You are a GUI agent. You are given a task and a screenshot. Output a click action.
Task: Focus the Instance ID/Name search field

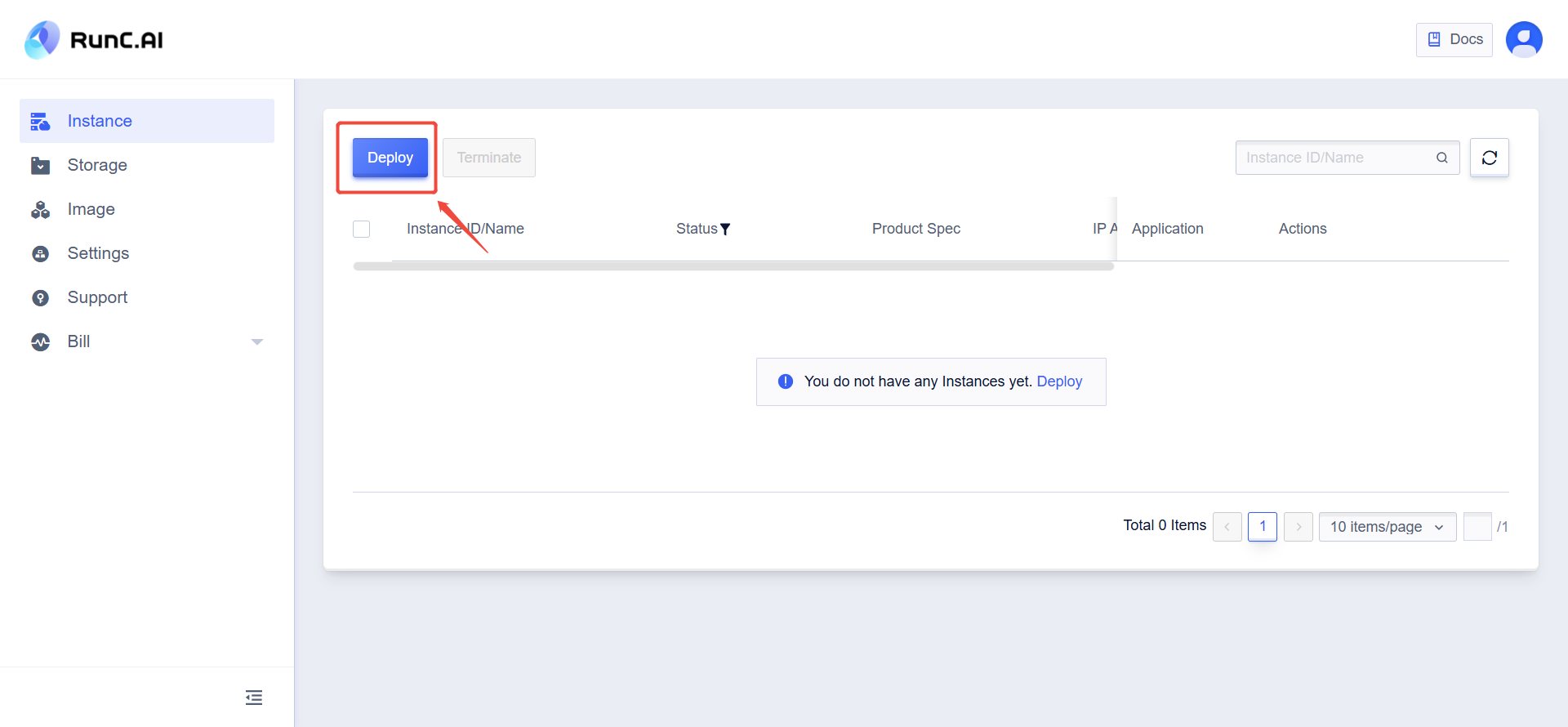(1336, 158)
